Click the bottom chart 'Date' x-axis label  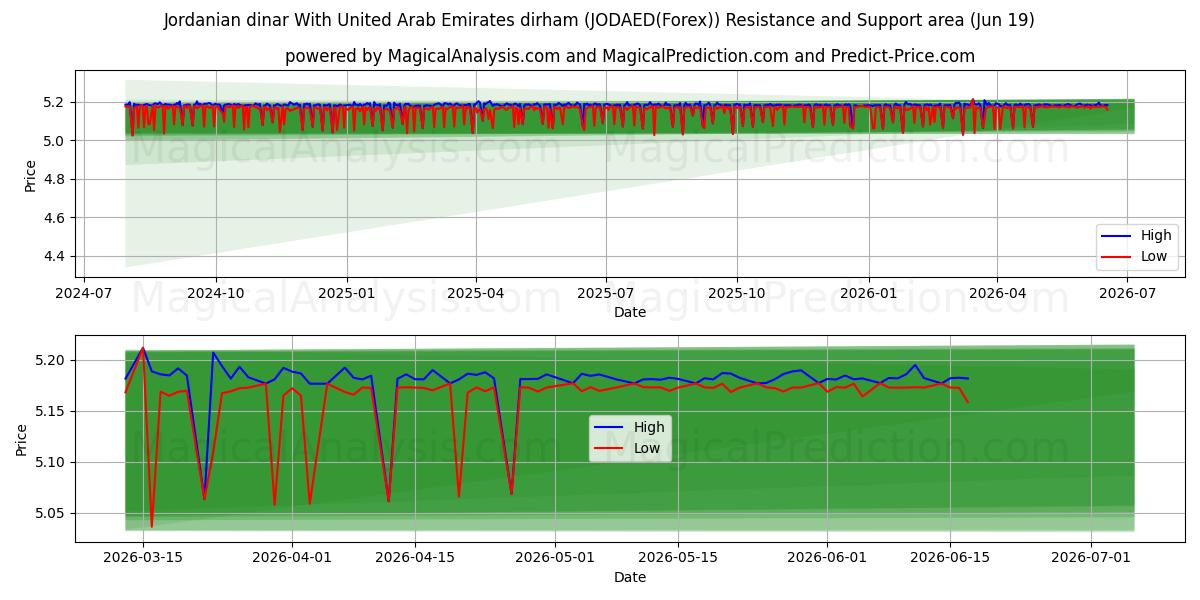click(630, 577)
